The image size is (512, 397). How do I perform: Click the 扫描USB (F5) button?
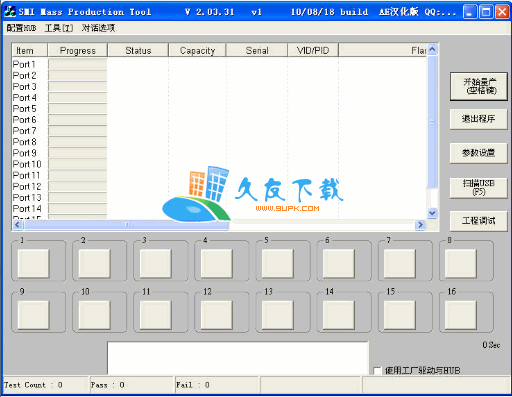[479, 188]
